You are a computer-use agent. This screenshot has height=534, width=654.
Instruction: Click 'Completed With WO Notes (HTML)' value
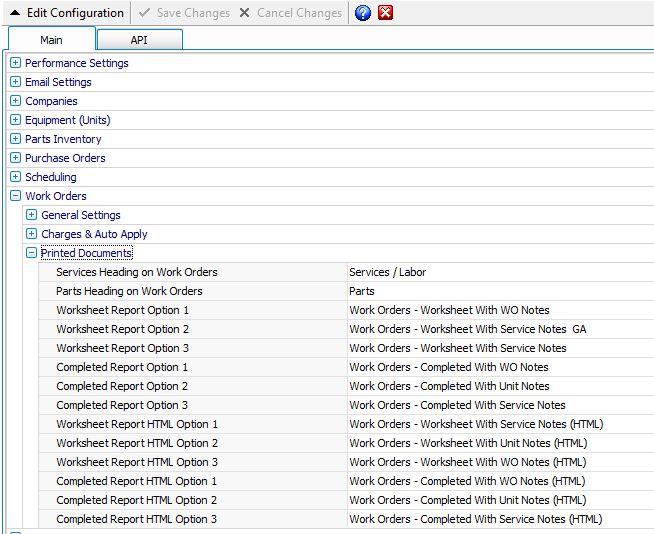click(x=467, y=481)
